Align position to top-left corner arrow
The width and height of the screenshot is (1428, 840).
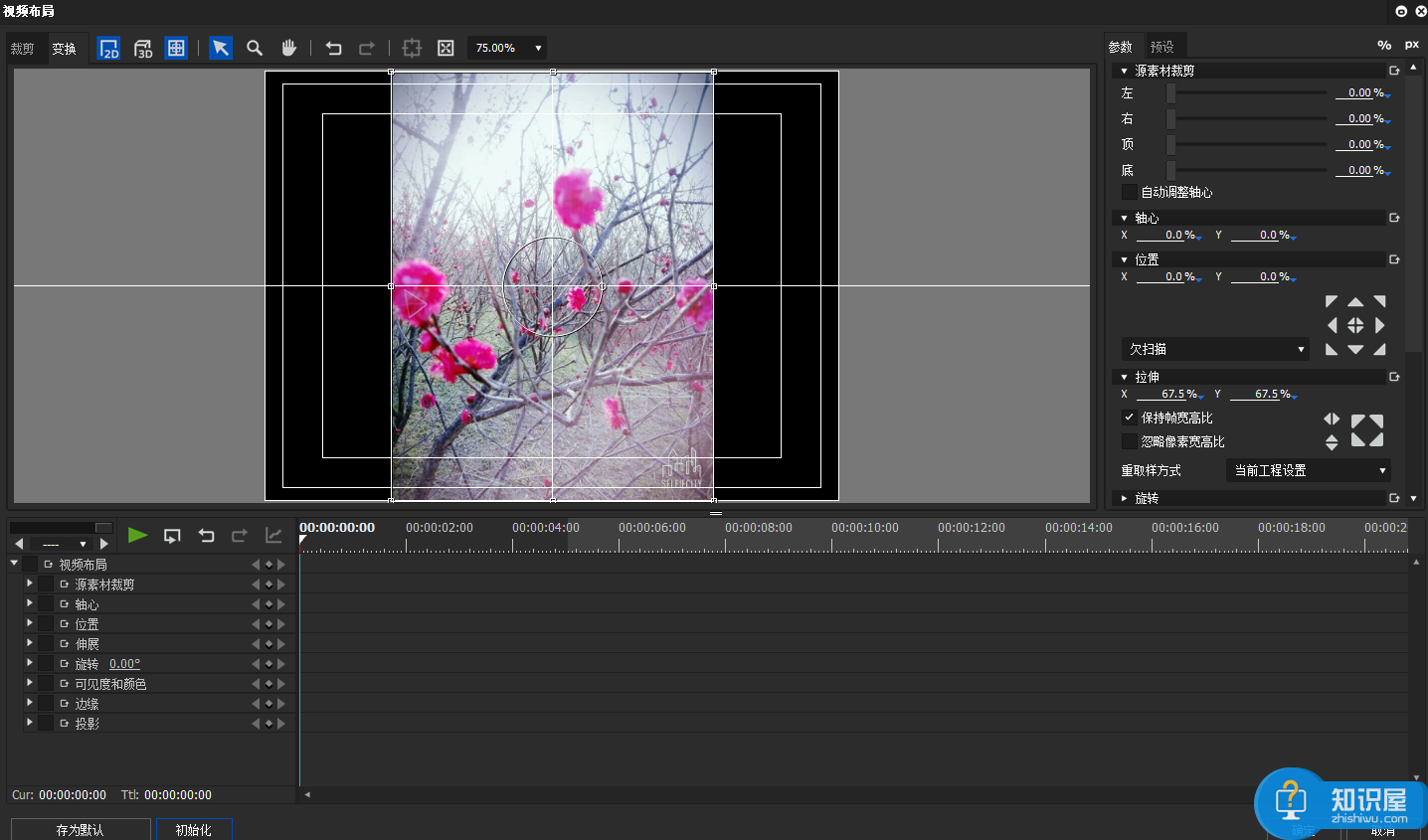pos(1332,301)
